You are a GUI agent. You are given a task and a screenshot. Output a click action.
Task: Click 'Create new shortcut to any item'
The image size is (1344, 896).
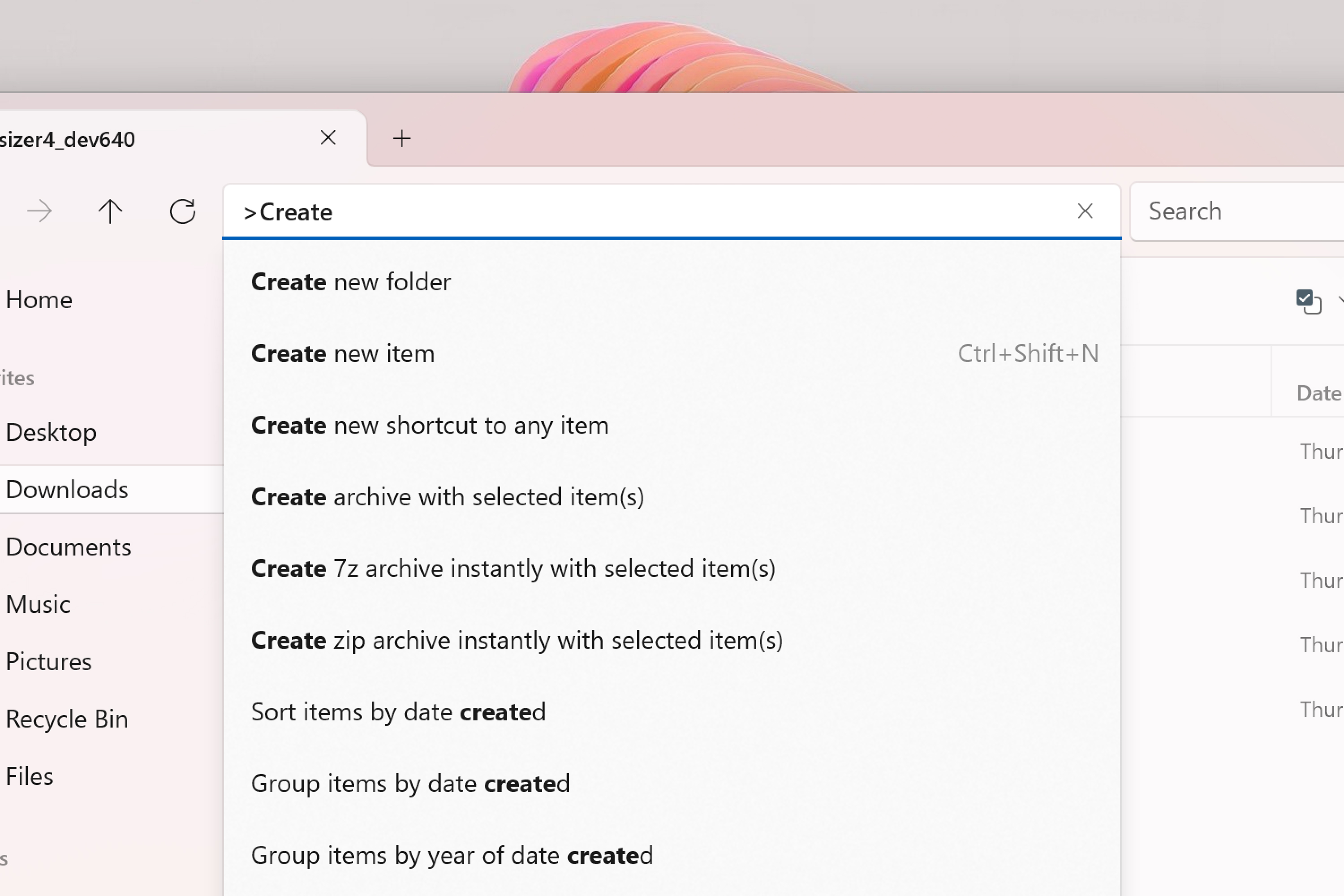pos(429,424)
